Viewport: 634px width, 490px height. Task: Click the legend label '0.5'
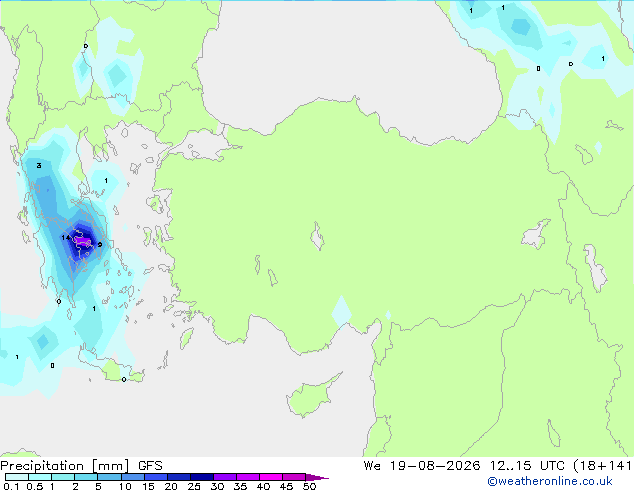click(x=35, y=486)
